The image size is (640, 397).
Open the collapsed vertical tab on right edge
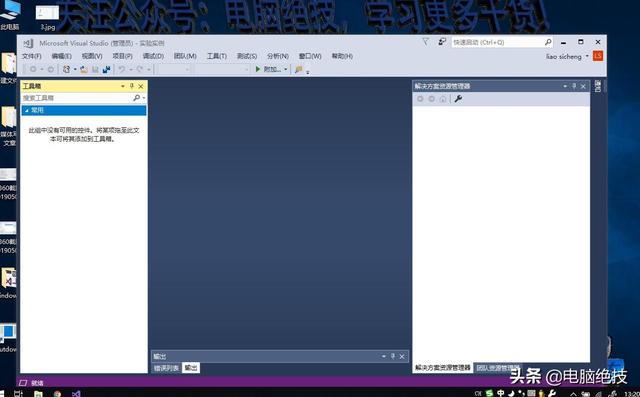pyautogui.click(x=598, y=86)
